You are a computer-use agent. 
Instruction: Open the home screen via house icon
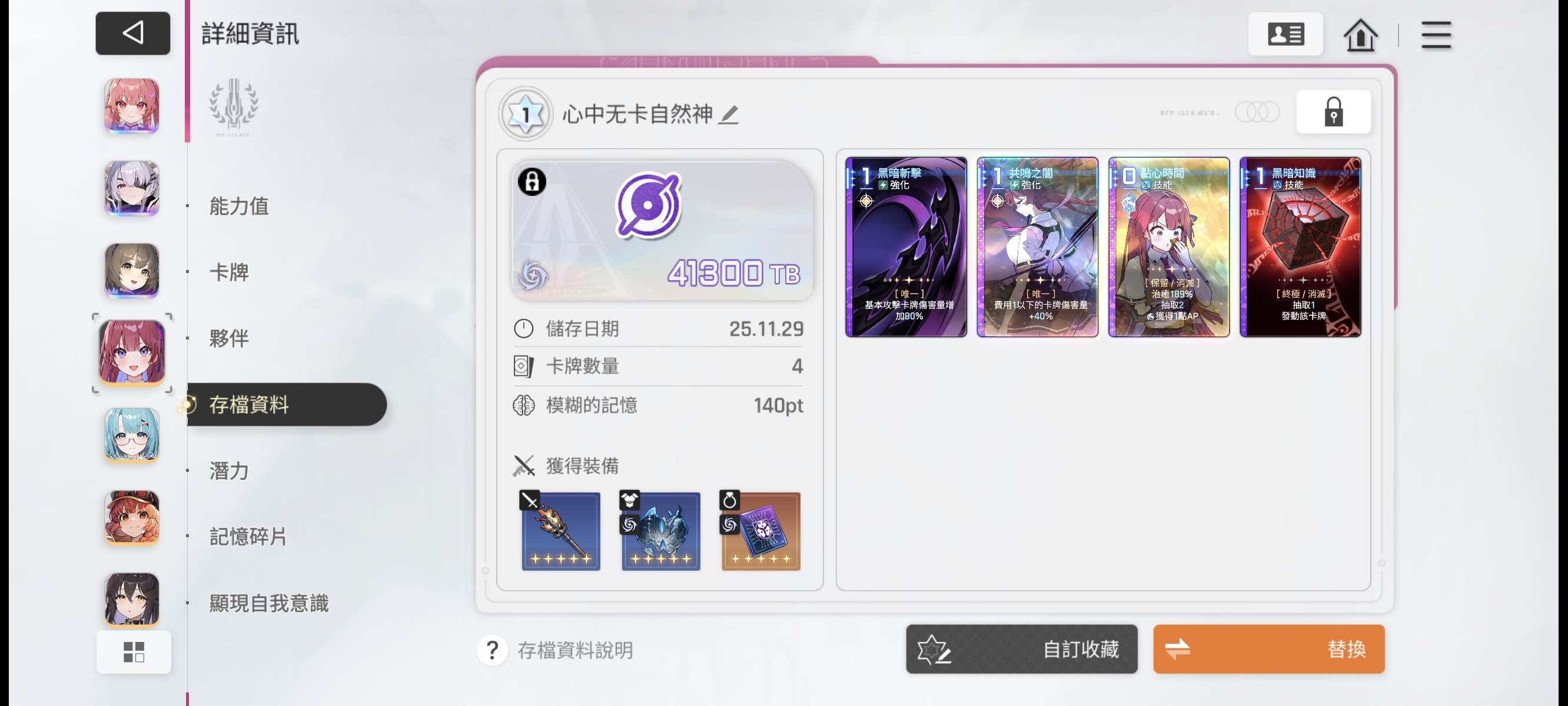click(x=1360, y=35)
